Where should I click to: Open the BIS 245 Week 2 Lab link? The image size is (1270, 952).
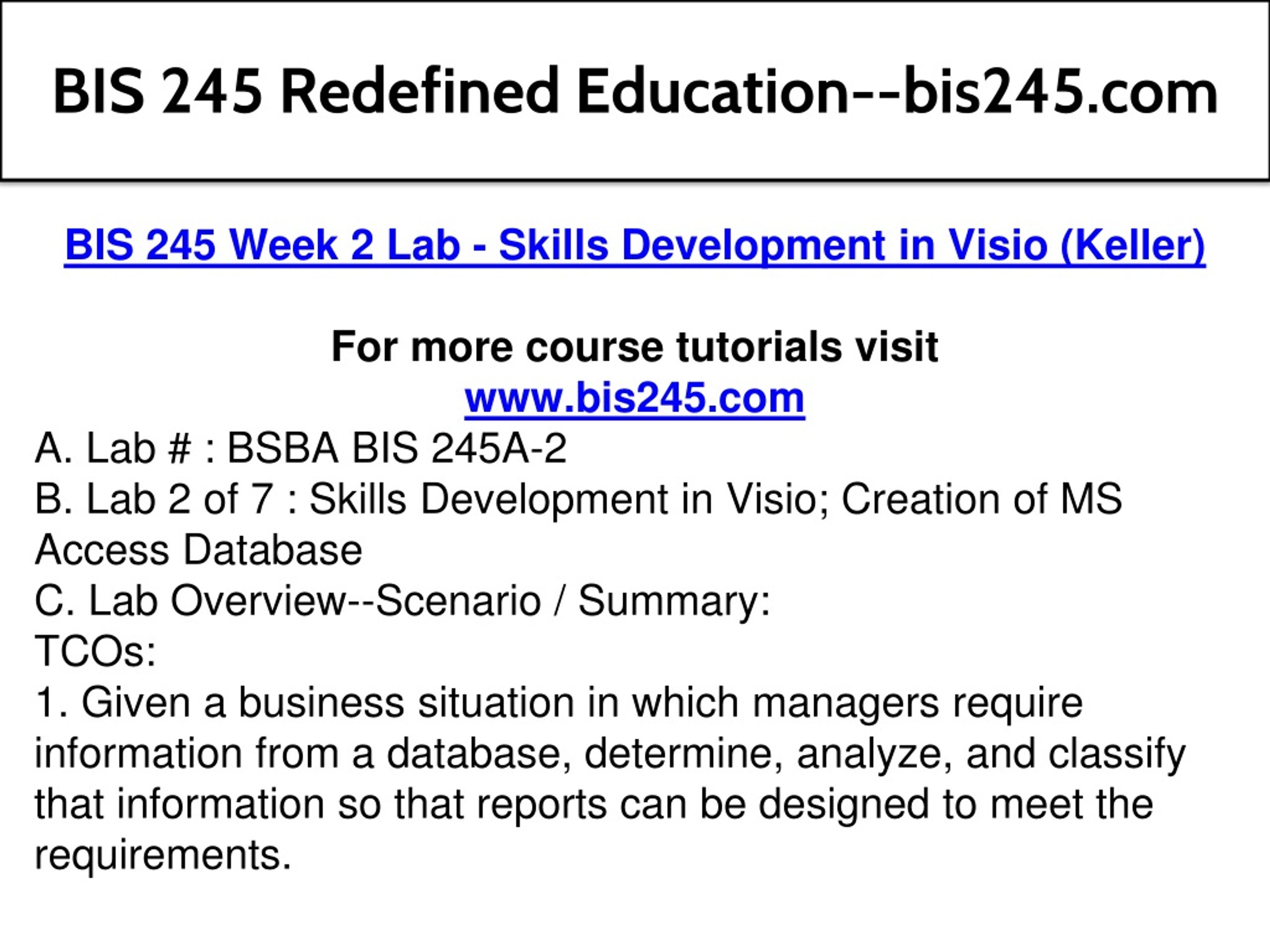635,245
